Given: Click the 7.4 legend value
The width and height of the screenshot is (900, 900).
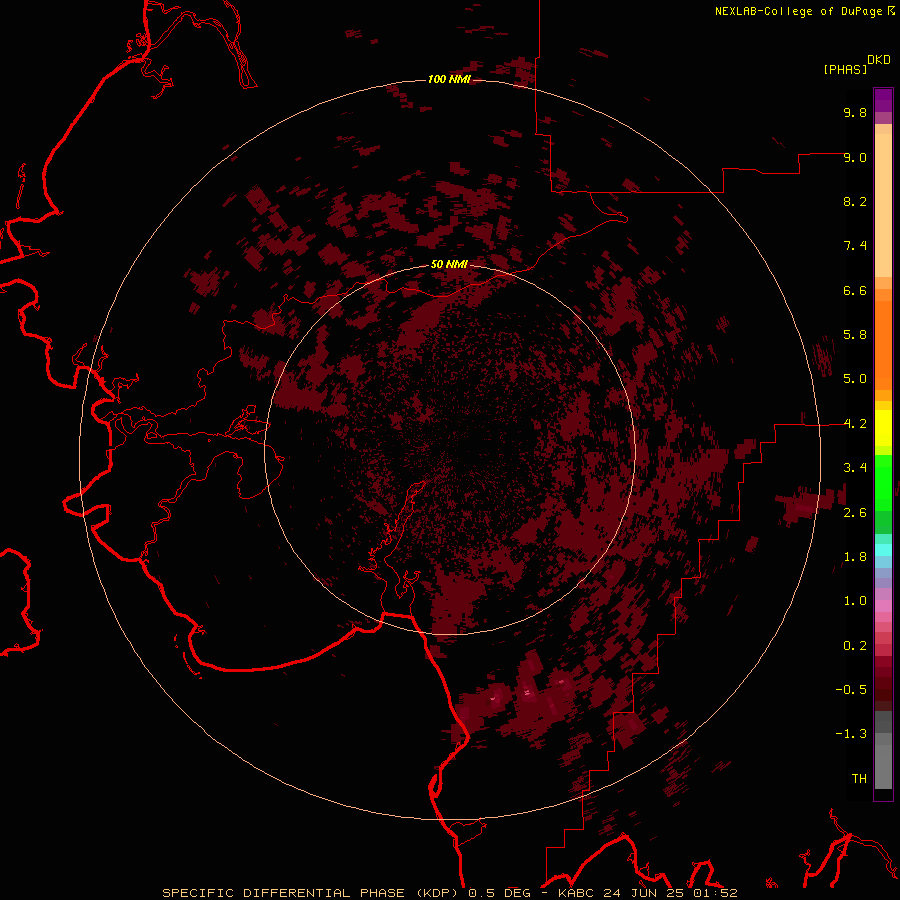Looking at the screenshot, I should coord(855,246).
